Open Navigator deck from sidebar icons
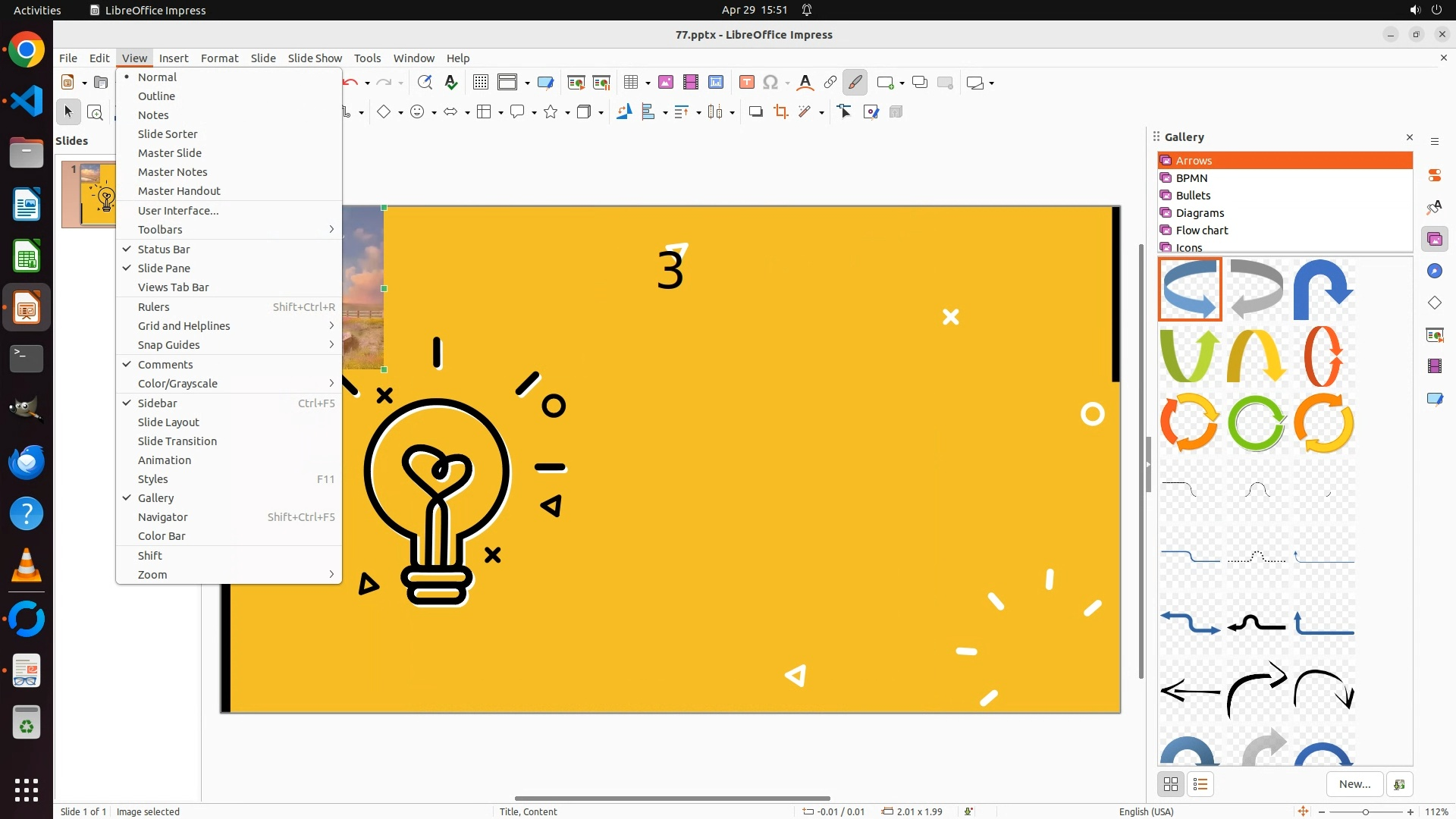This screenshot has width=1456, height=819. coord(1434,271)
